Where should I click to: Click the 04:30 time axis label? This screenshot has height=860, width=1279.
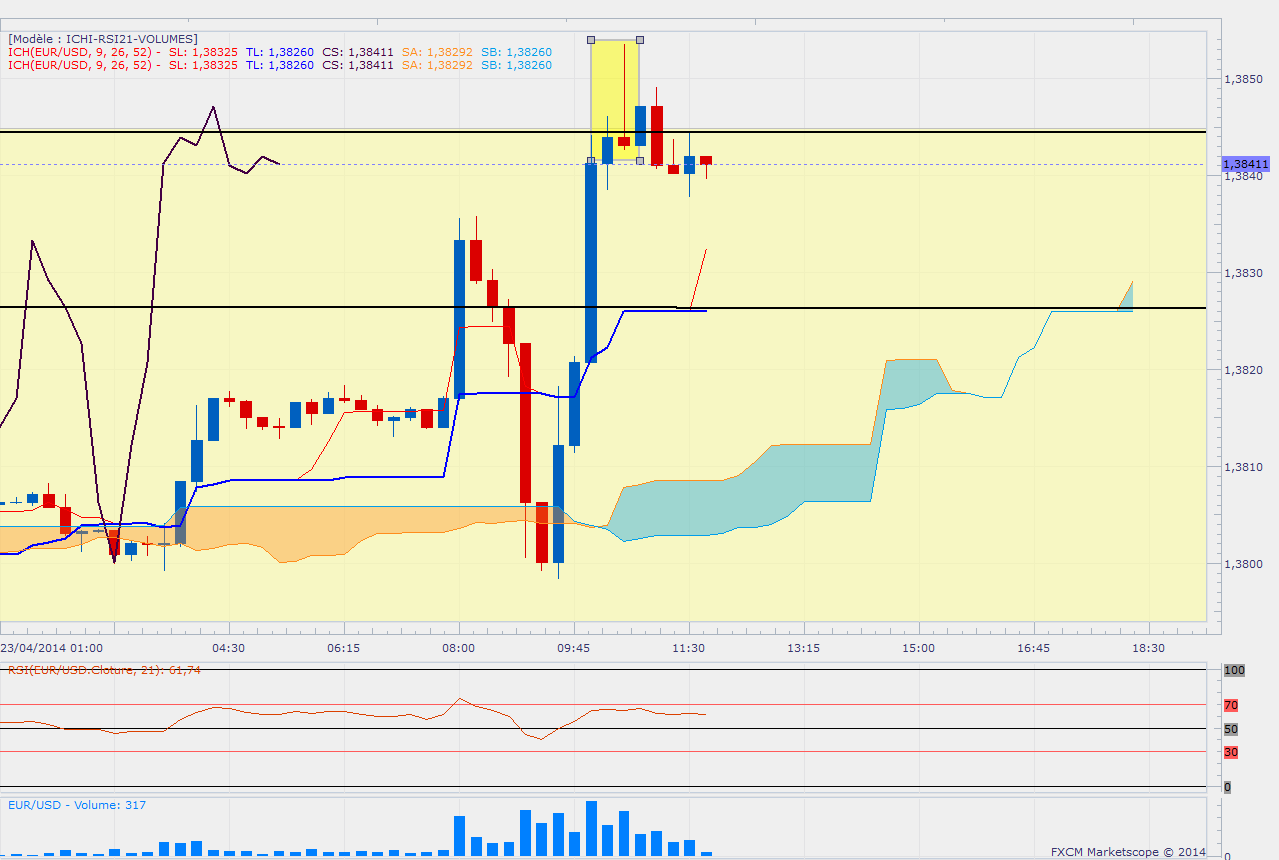pos(229,648)
